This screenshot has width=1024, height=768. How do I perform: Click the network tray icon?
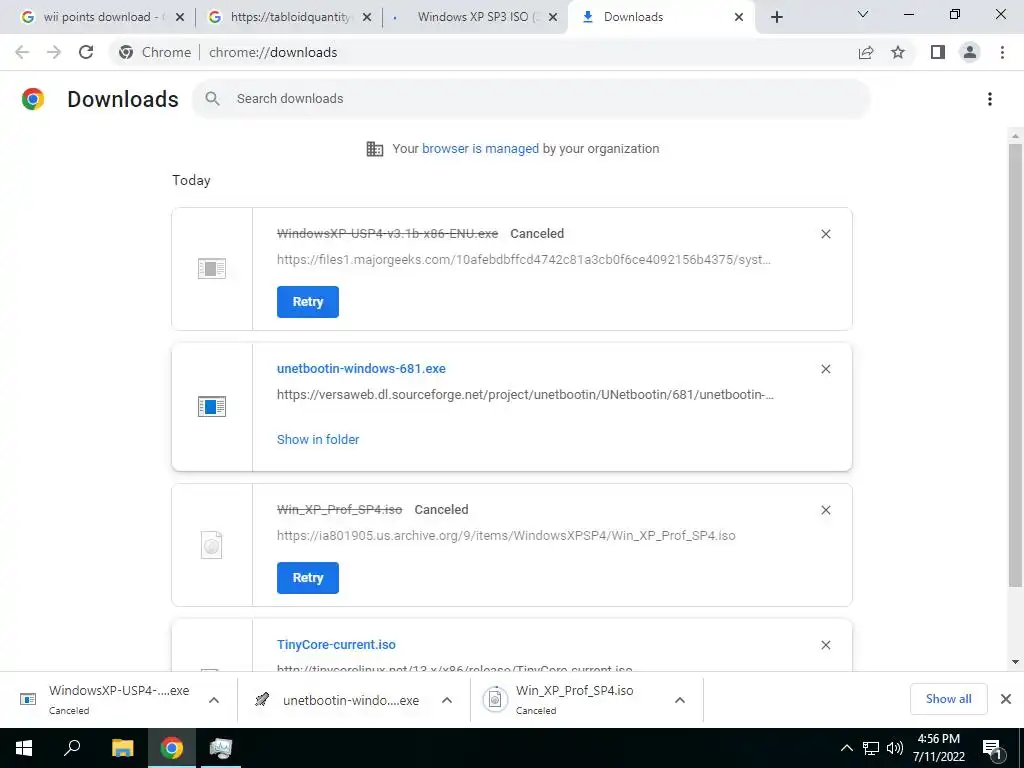pyautogui.click(x=871, y=748)
